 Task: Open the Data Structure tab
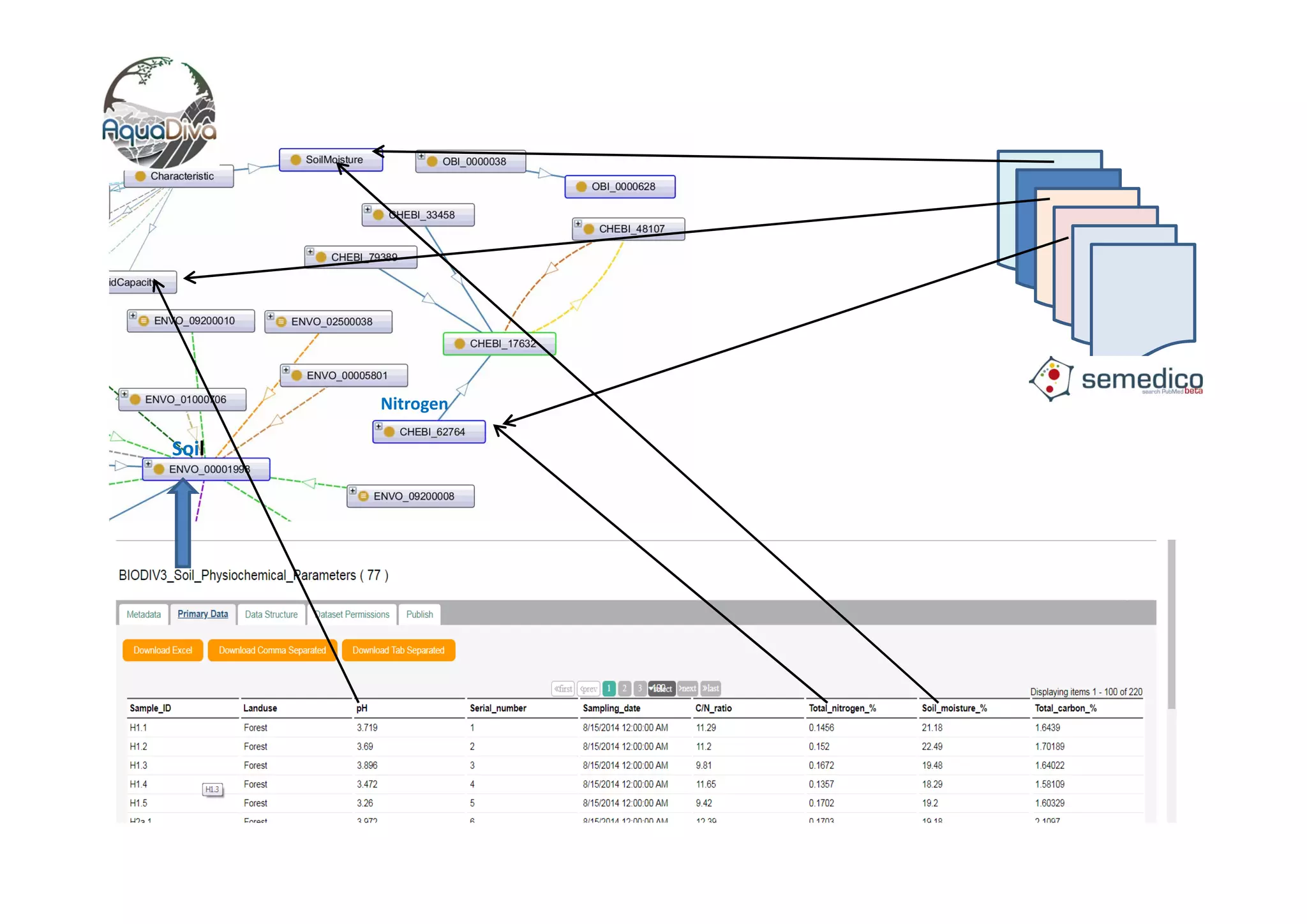tap(271, 614)
